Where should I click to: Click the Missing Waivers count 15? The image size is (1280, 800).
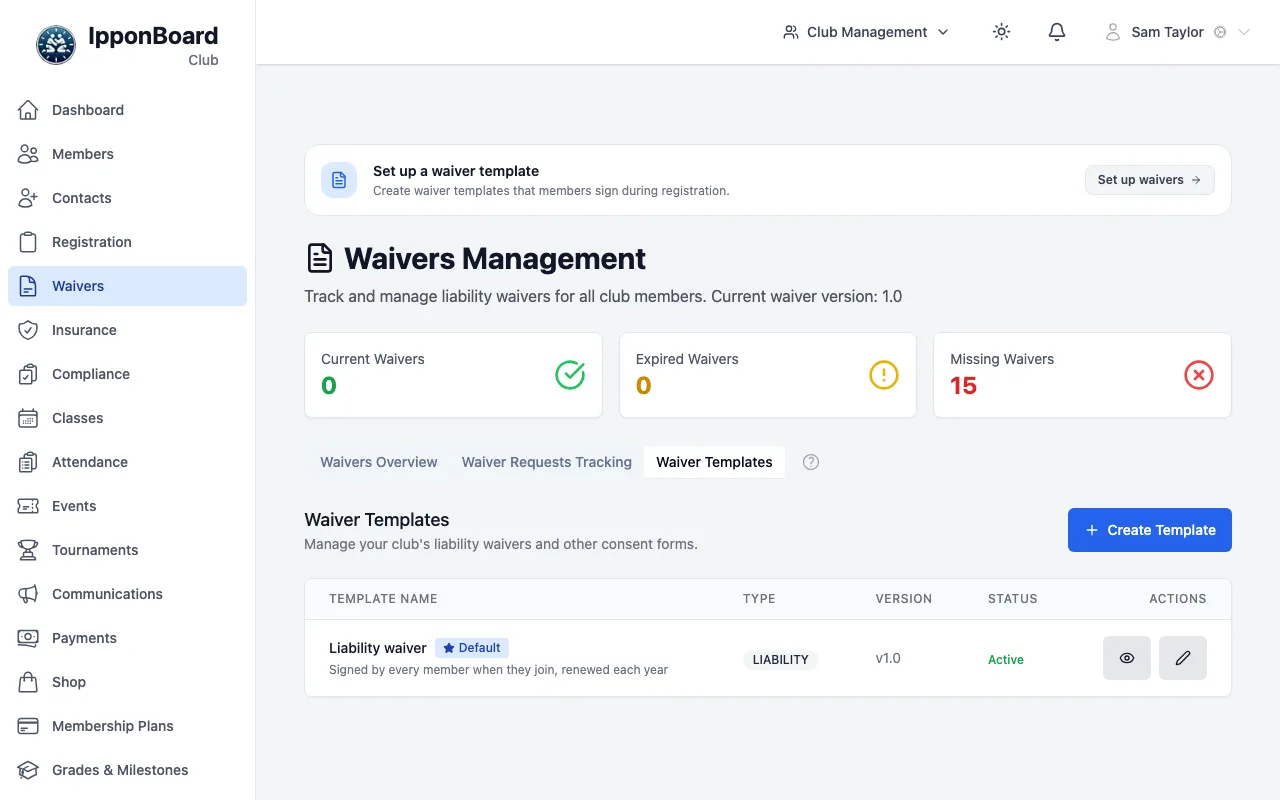(964, 386)
